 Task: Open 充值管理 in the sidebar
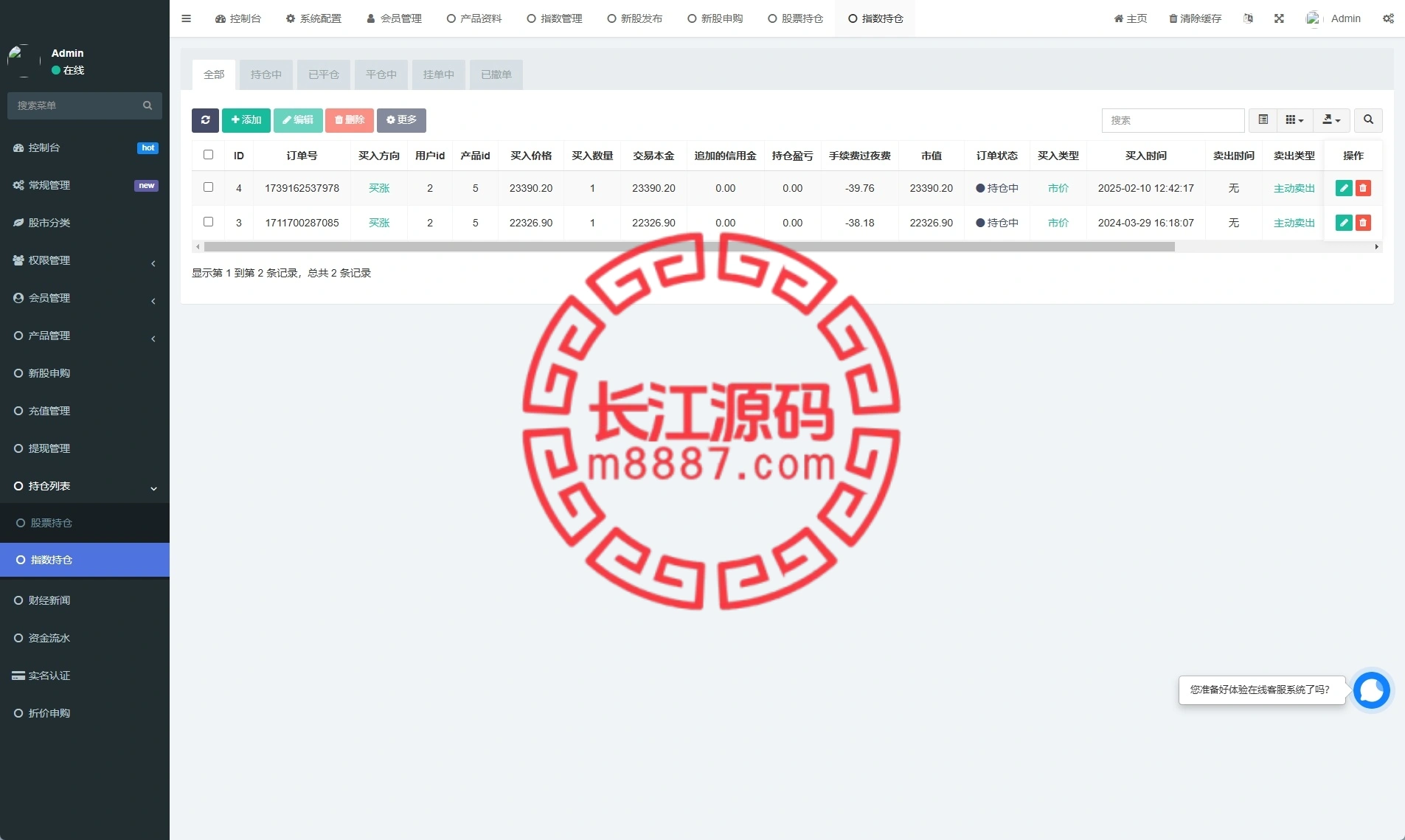85,411
